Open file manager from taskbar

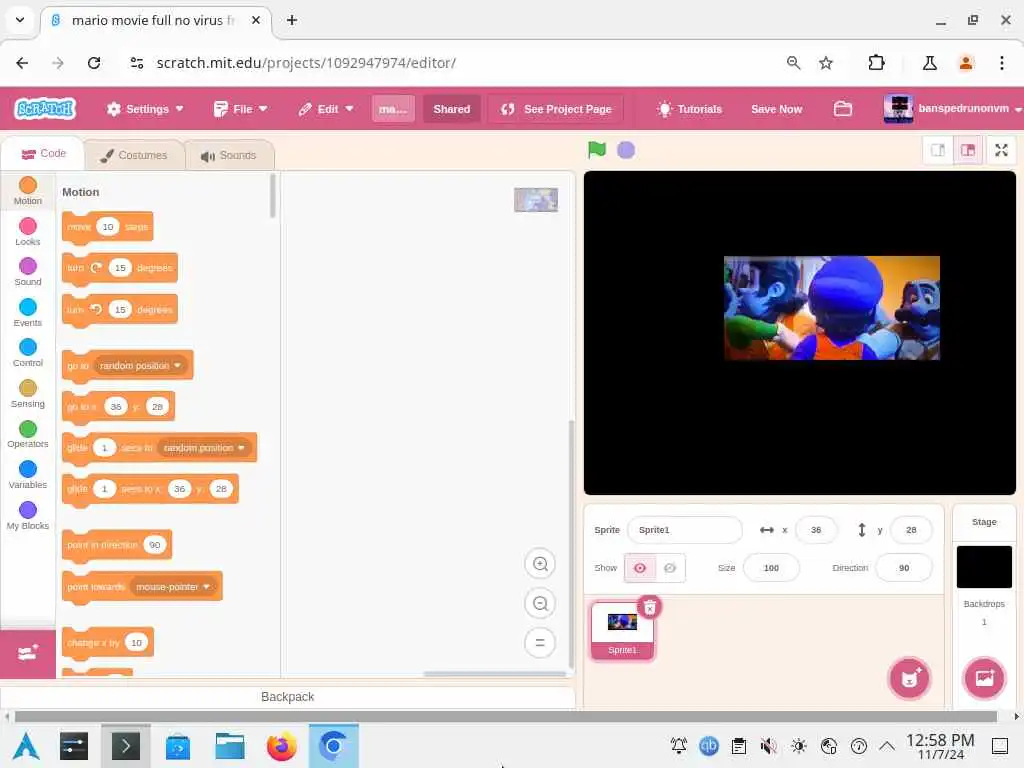230,746
